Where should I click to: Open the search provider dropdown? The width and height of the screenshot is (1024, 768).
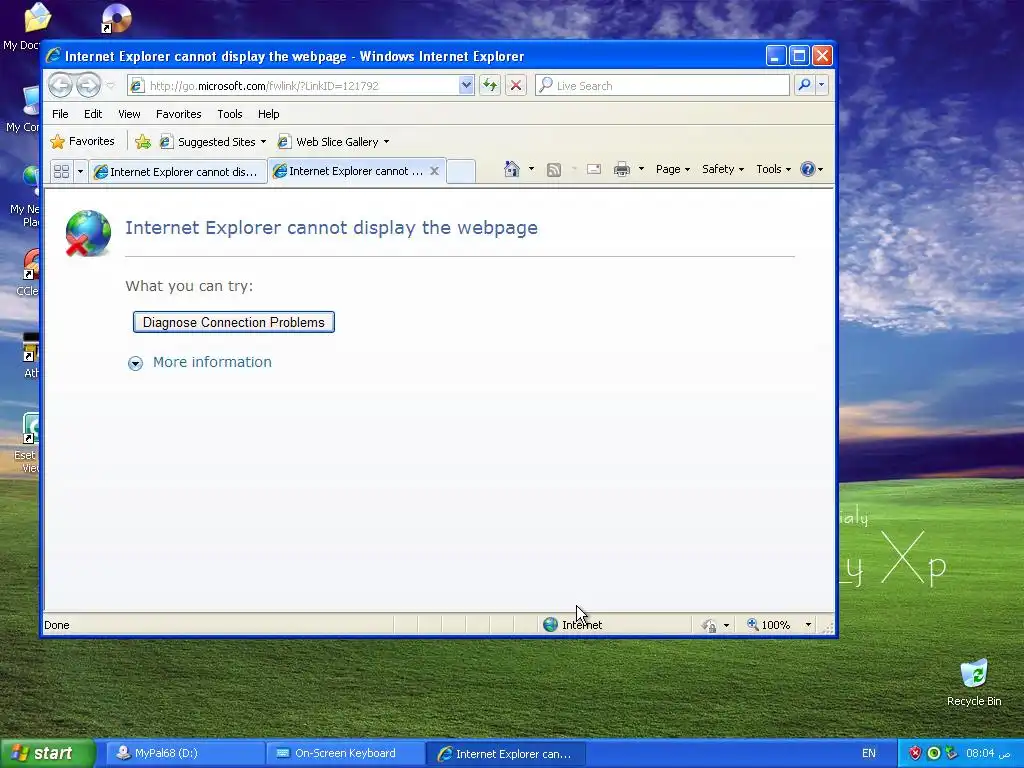[x=822, y=85]
